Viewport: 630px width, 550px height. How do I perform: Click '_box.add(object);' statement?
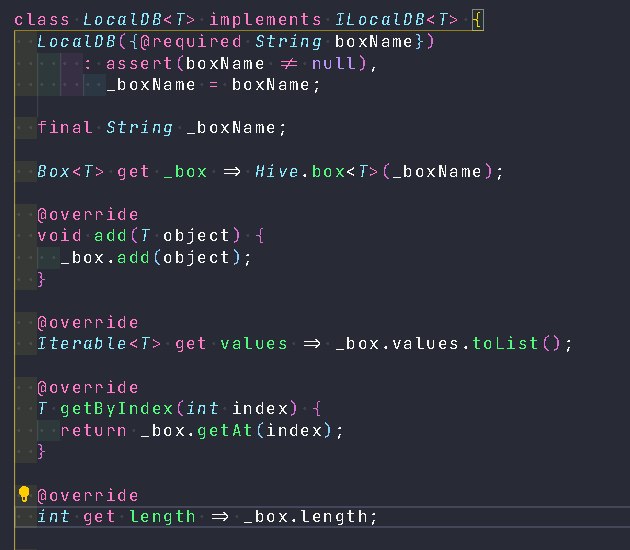[156, 258]
